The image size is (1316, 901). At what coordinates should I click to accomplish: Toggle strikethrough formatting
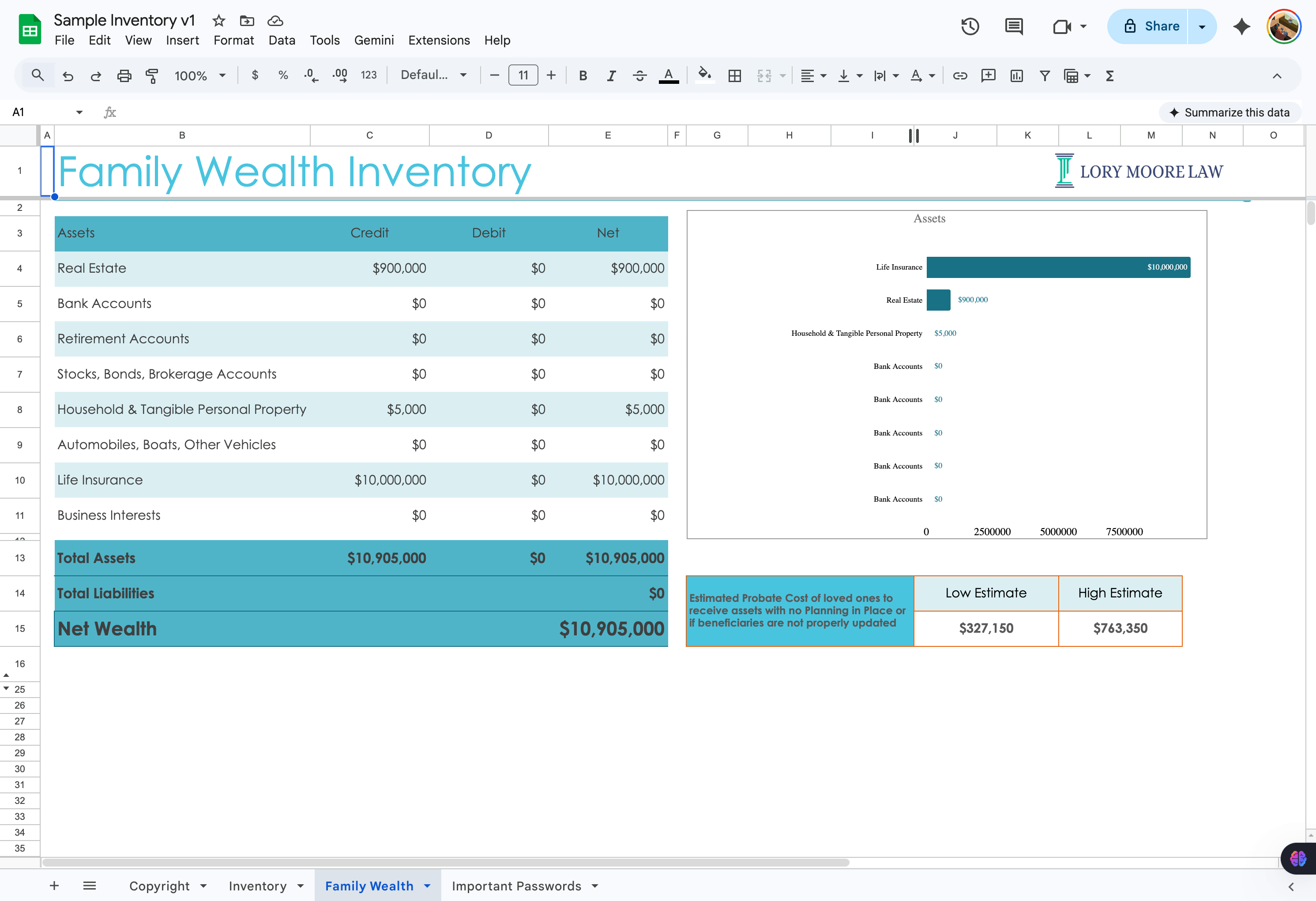pyautogui.click(x=639, y=75)
